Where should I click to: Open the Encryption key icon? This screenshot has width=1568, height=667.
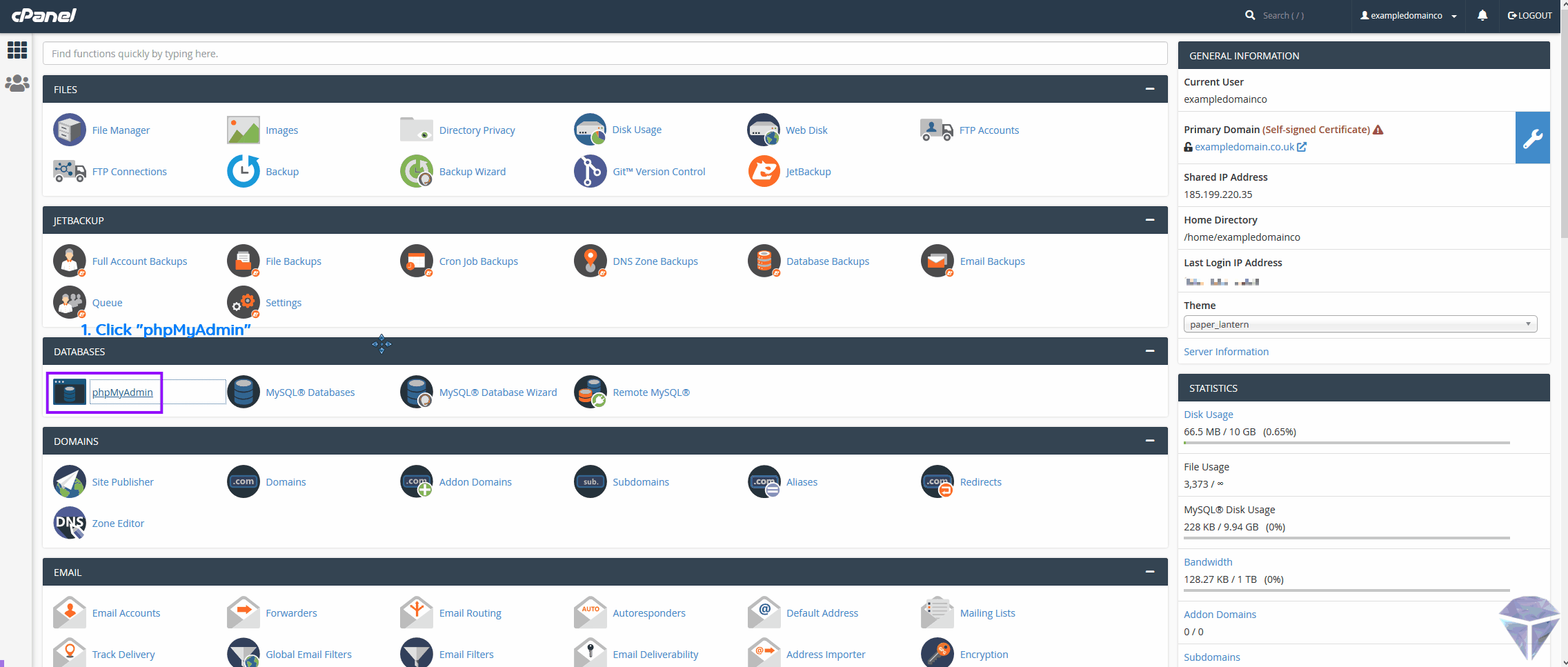pyautogui.click(x=937, y=654)
